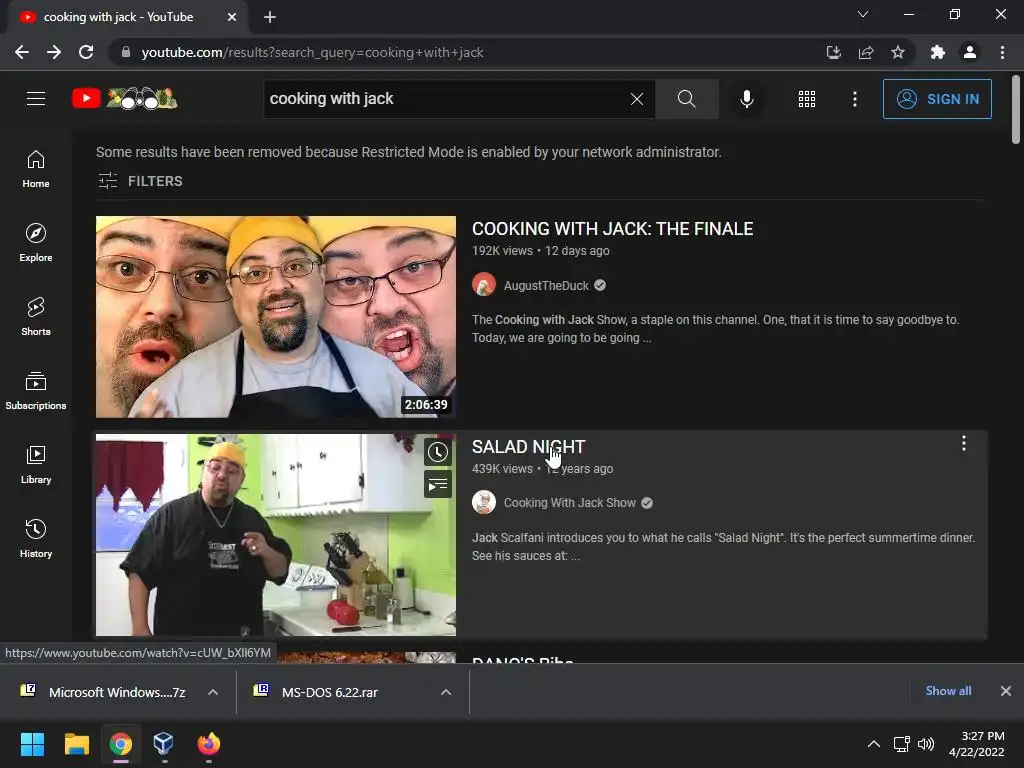Viewport: 1024px width, 768px height.
Task: Open Subscriptions in the sidebar
Action: click(36, 391)
